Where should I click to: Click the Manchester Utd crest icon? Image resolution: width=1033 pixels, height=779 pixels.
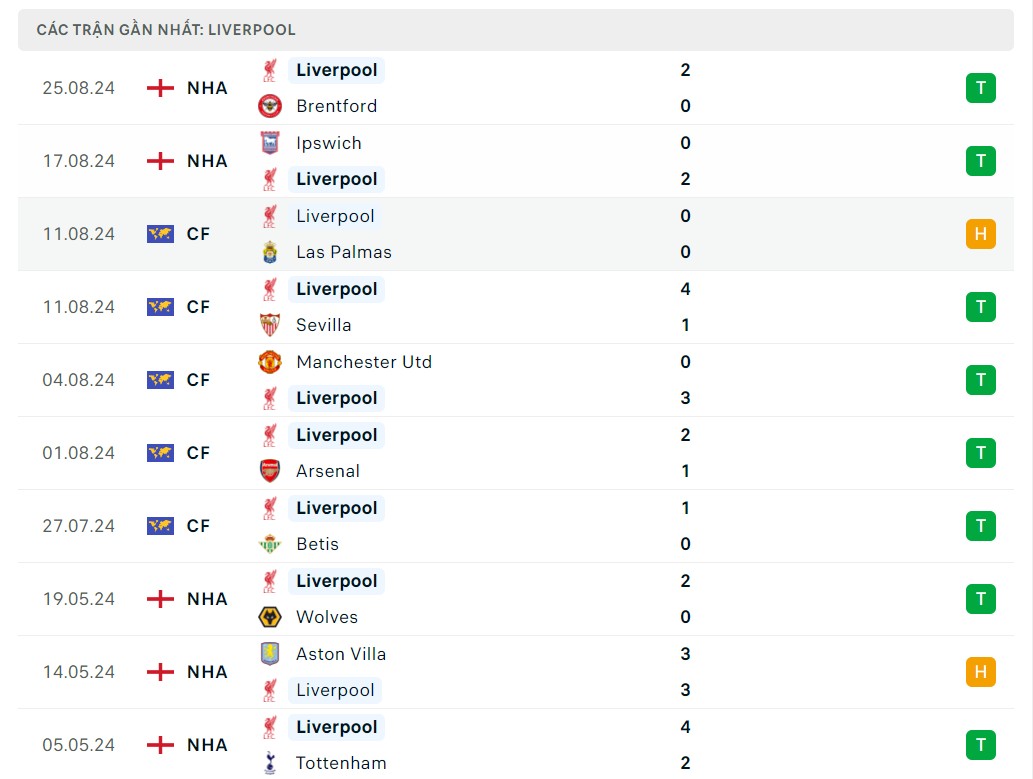click(x=270, y=362)
